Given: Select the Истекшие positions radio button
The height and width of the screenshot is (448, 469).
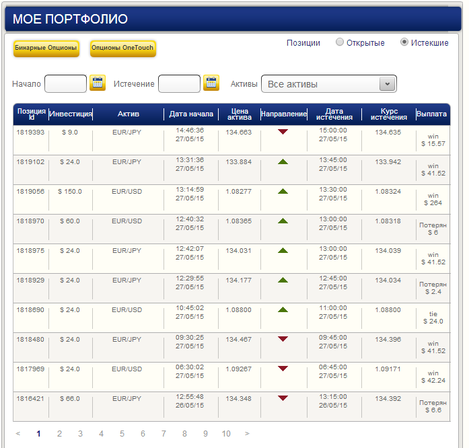Looking at the screenshot, I should click(x=404, y=42).
